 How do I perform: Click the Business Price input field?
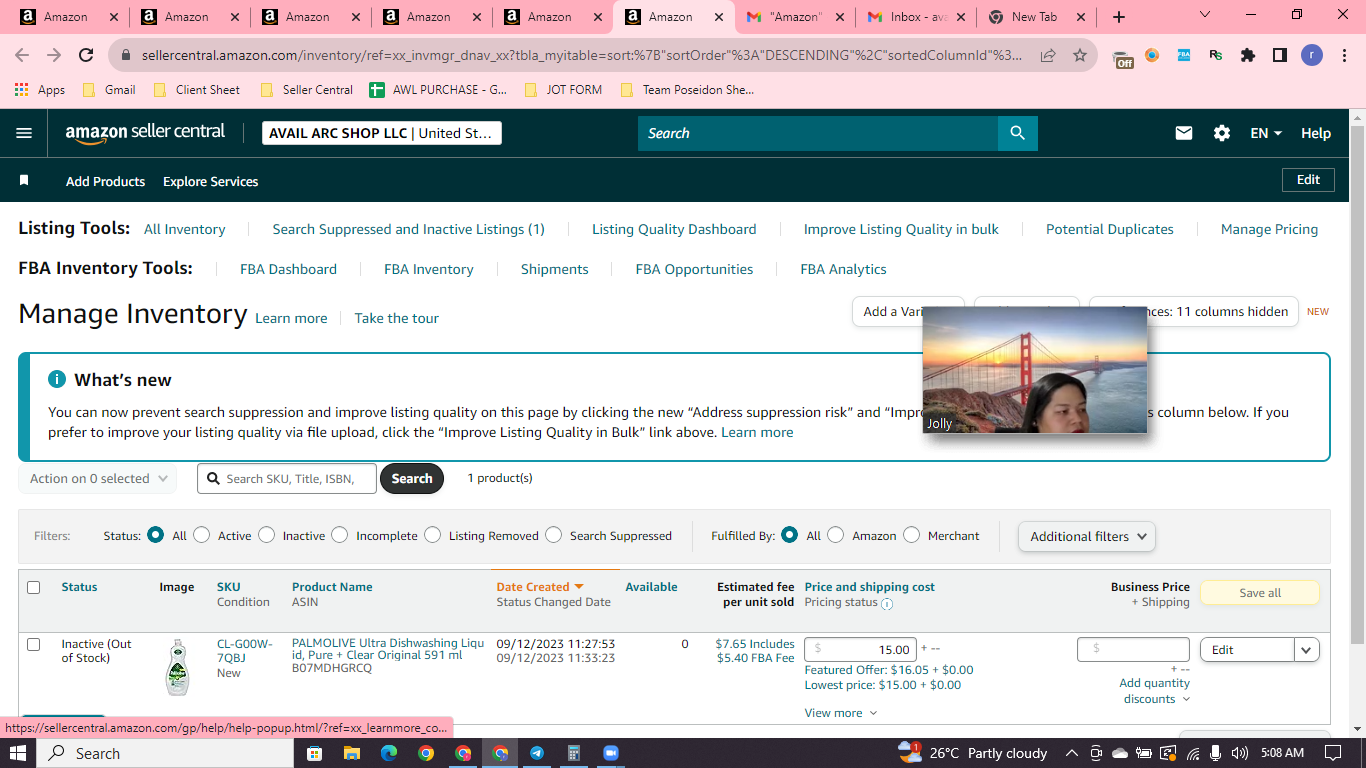pos(1133,649)
